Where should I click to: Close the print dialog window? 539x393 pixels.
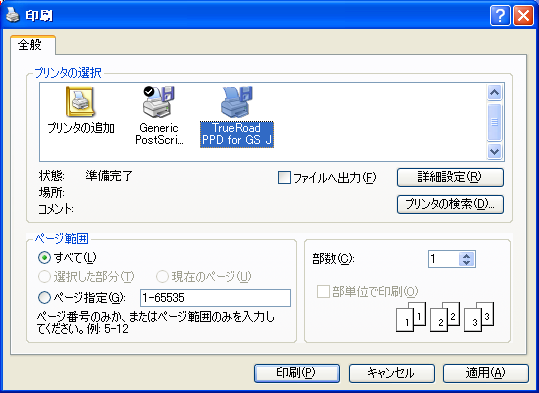point(523,15)
